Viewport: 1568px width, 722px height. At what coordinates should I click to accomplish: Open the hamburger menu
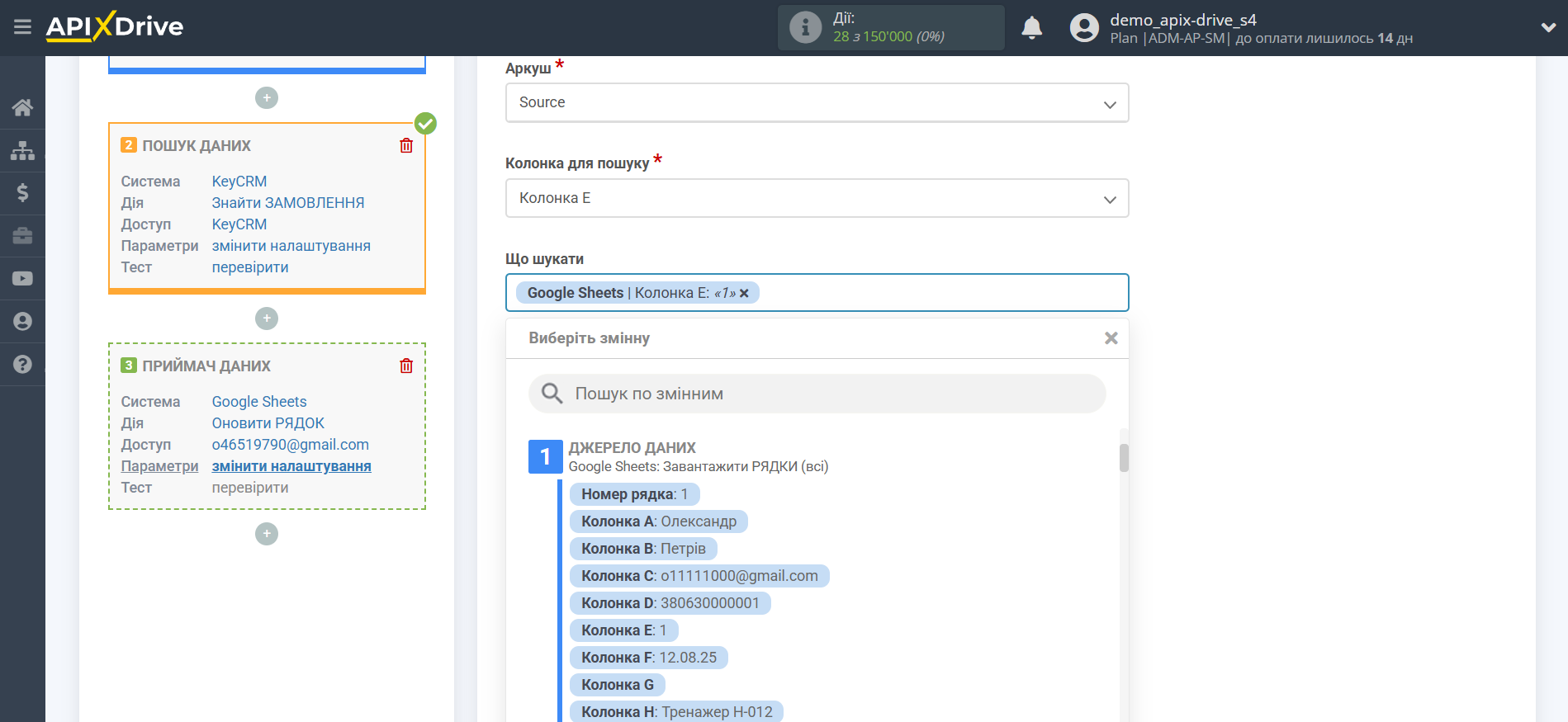pos(22,27)
